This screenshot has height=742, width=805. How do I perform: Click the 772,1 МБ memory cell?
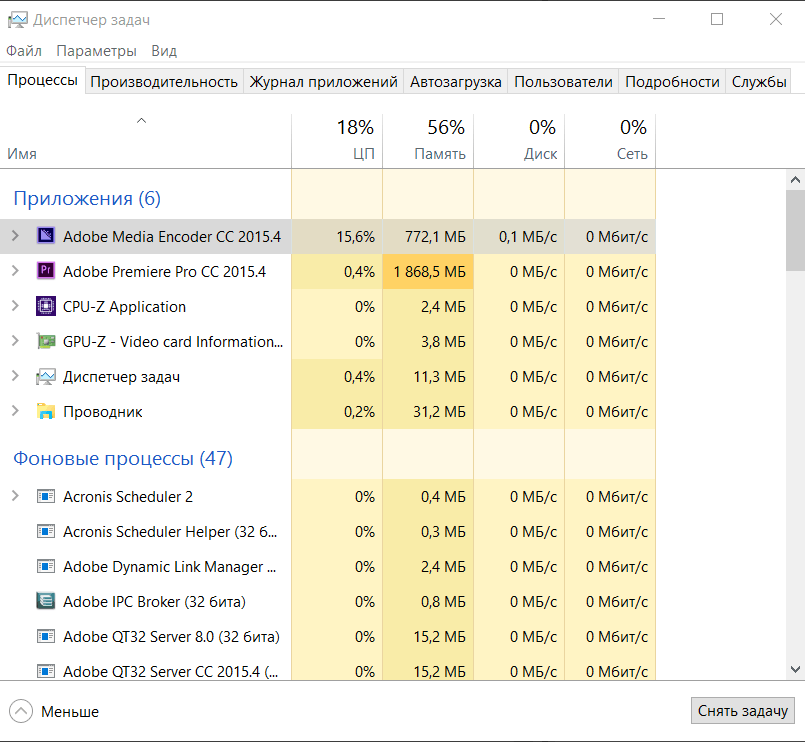(428, 236)
